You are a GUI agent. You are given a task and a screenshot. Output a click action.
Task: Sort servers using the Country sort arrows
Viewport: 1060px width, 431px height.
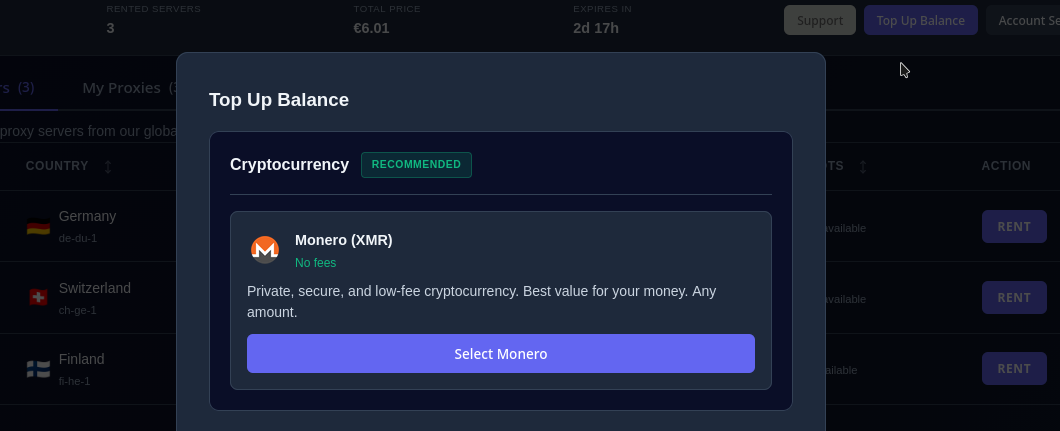pyautogui.click(x=108, y=166)
